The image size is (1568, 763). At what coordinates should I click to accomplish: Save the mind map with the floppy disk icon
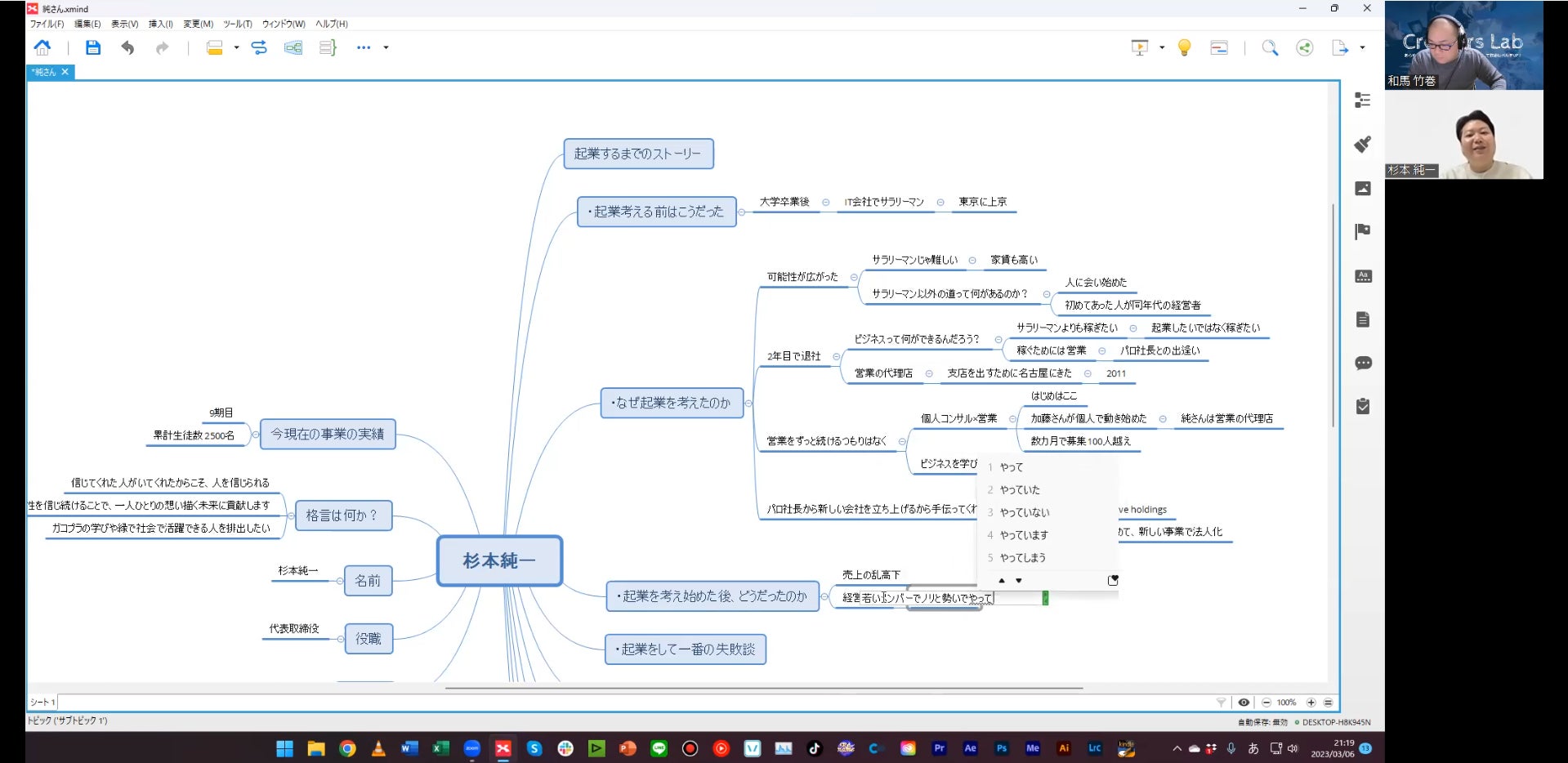[x=93, y=48]
